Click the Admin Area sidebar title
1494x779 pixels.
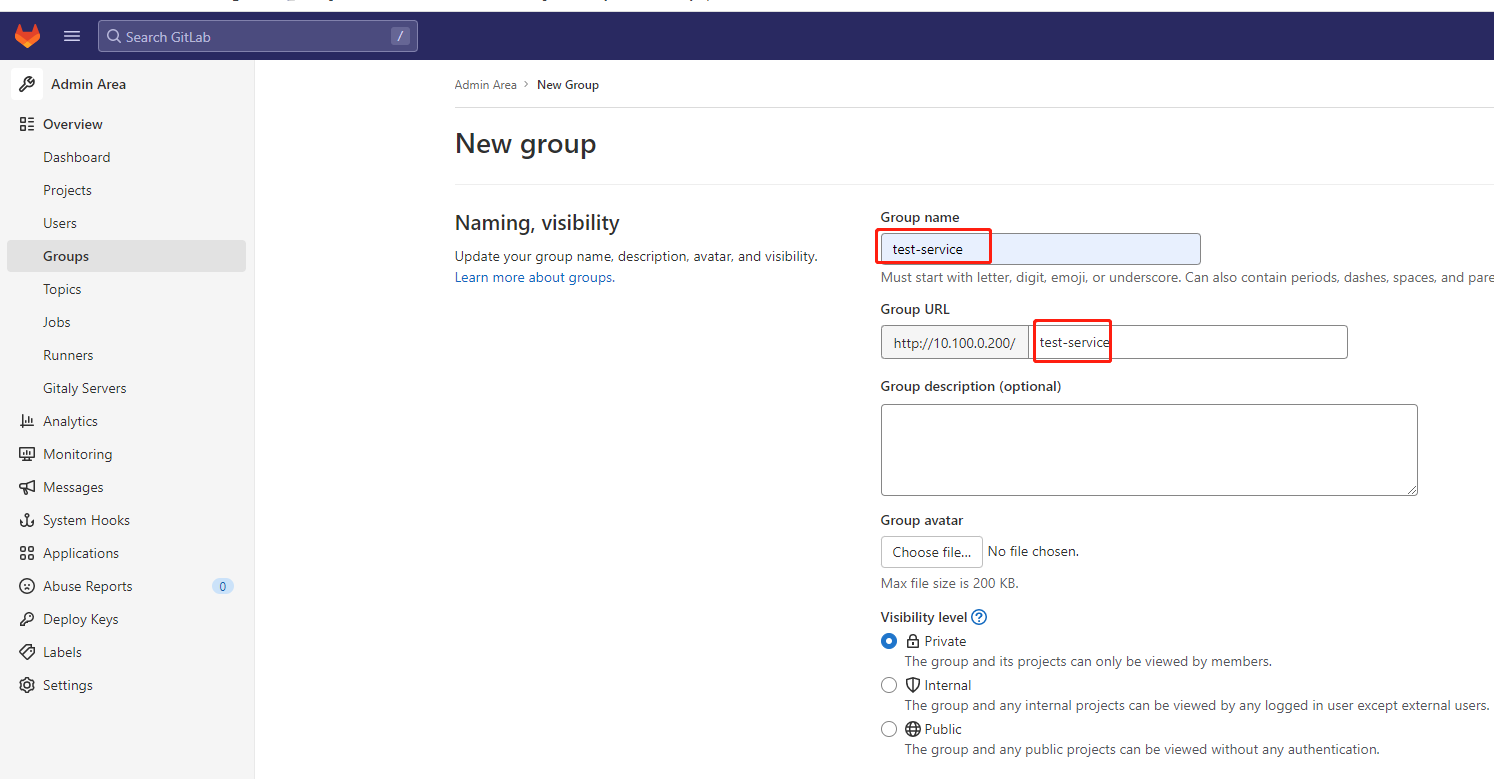[89, 84]
